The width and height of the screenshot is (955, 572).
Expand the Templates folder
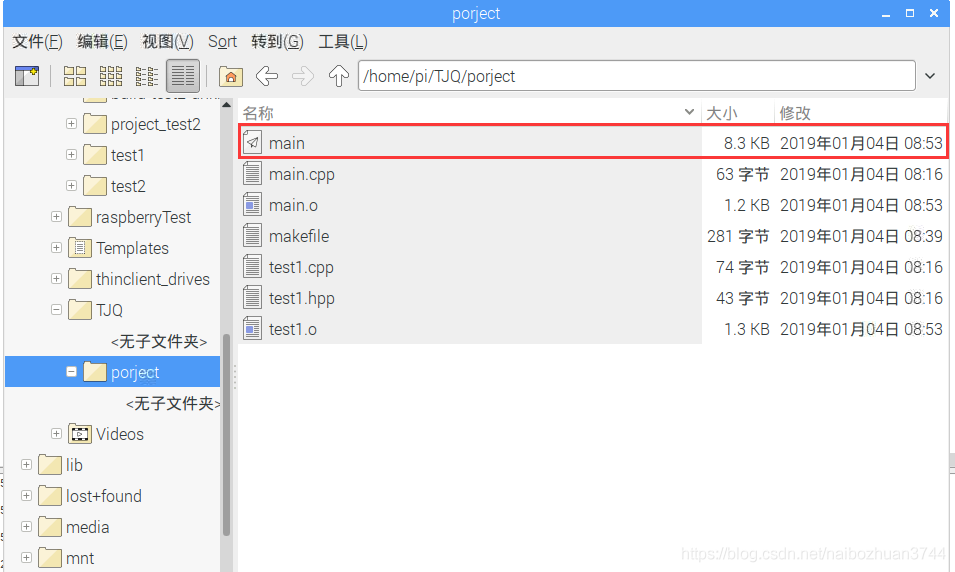56,248
